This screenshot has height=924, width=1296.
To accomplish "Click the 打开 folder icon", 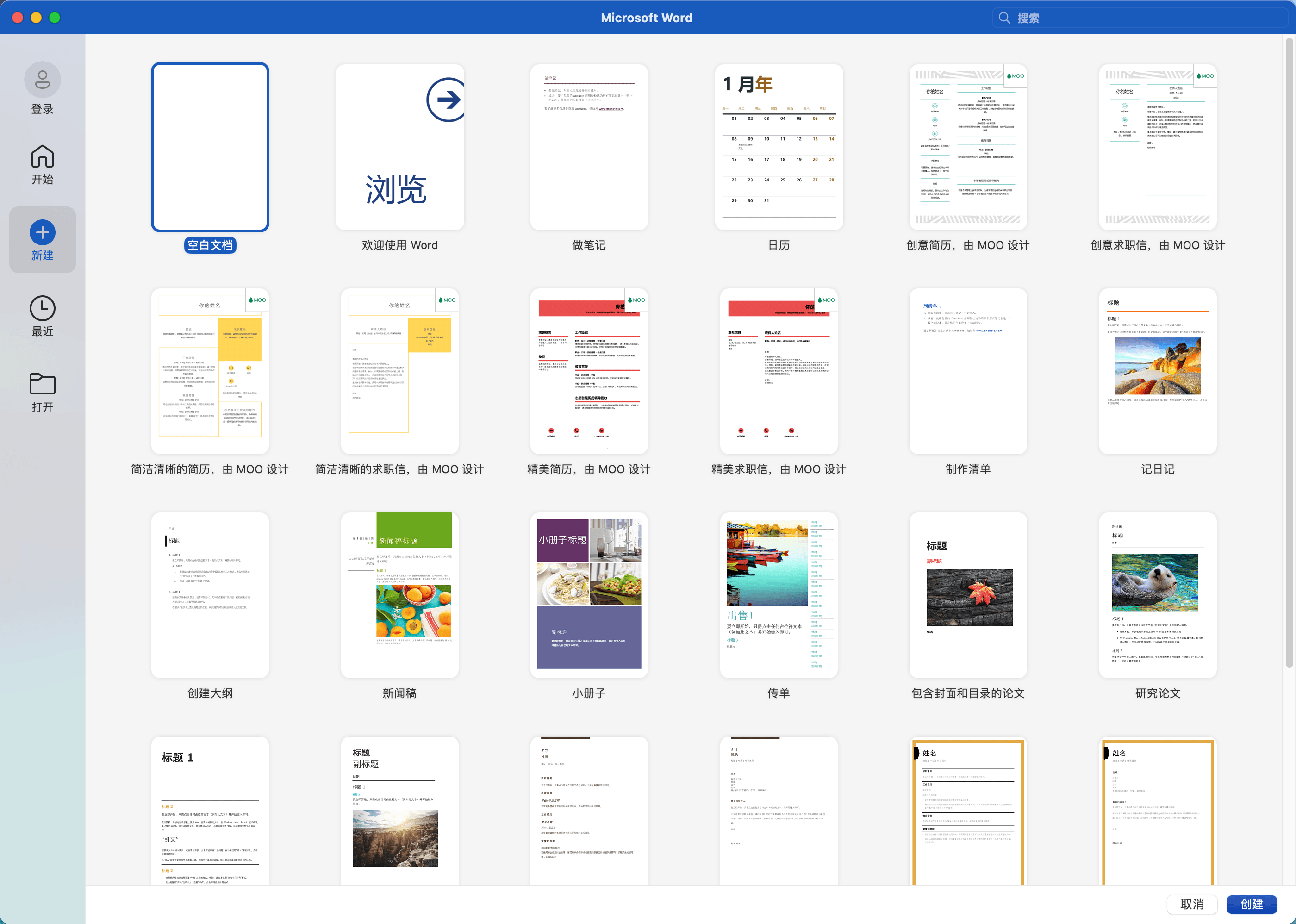I will [x=42, y=384].
